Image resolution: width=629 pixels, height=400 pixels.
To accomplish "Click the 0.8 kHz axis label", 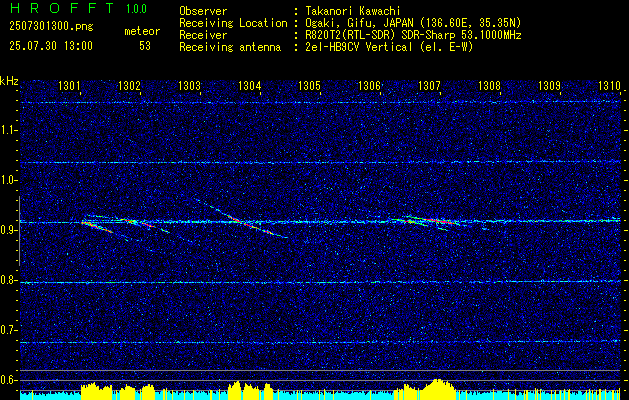I will pos(8,280).
